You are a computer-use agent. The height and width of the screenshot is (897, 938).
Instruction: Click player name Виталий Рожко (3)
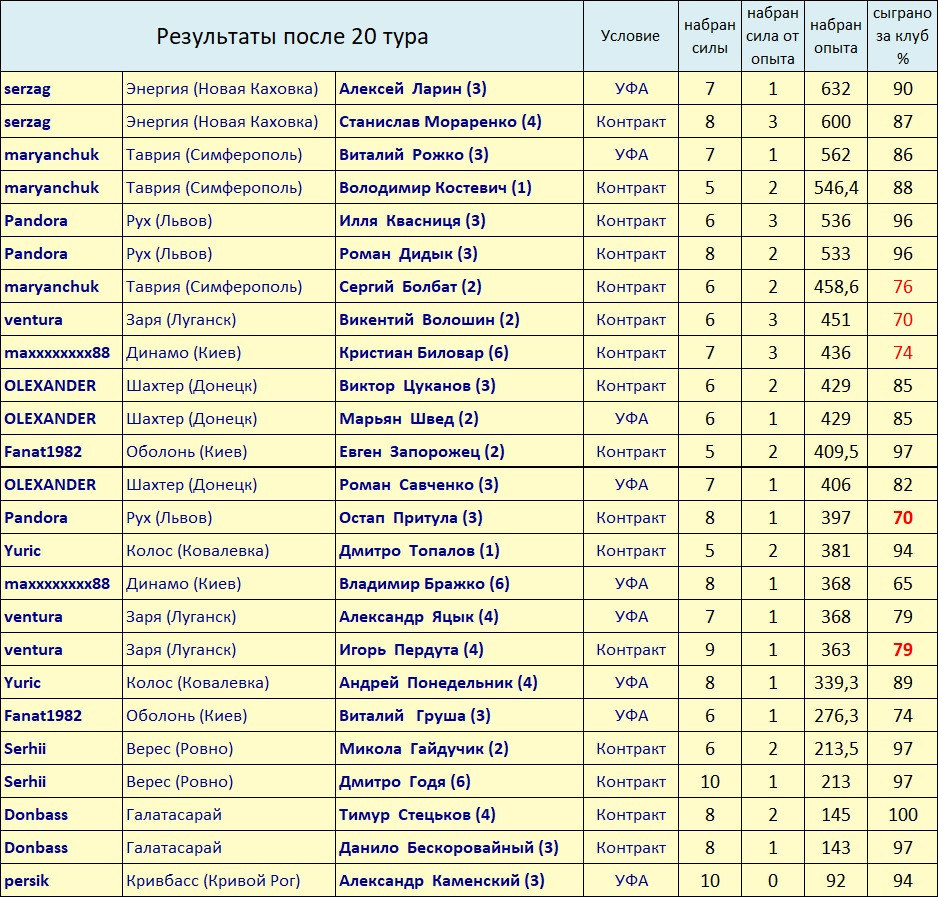414,154
